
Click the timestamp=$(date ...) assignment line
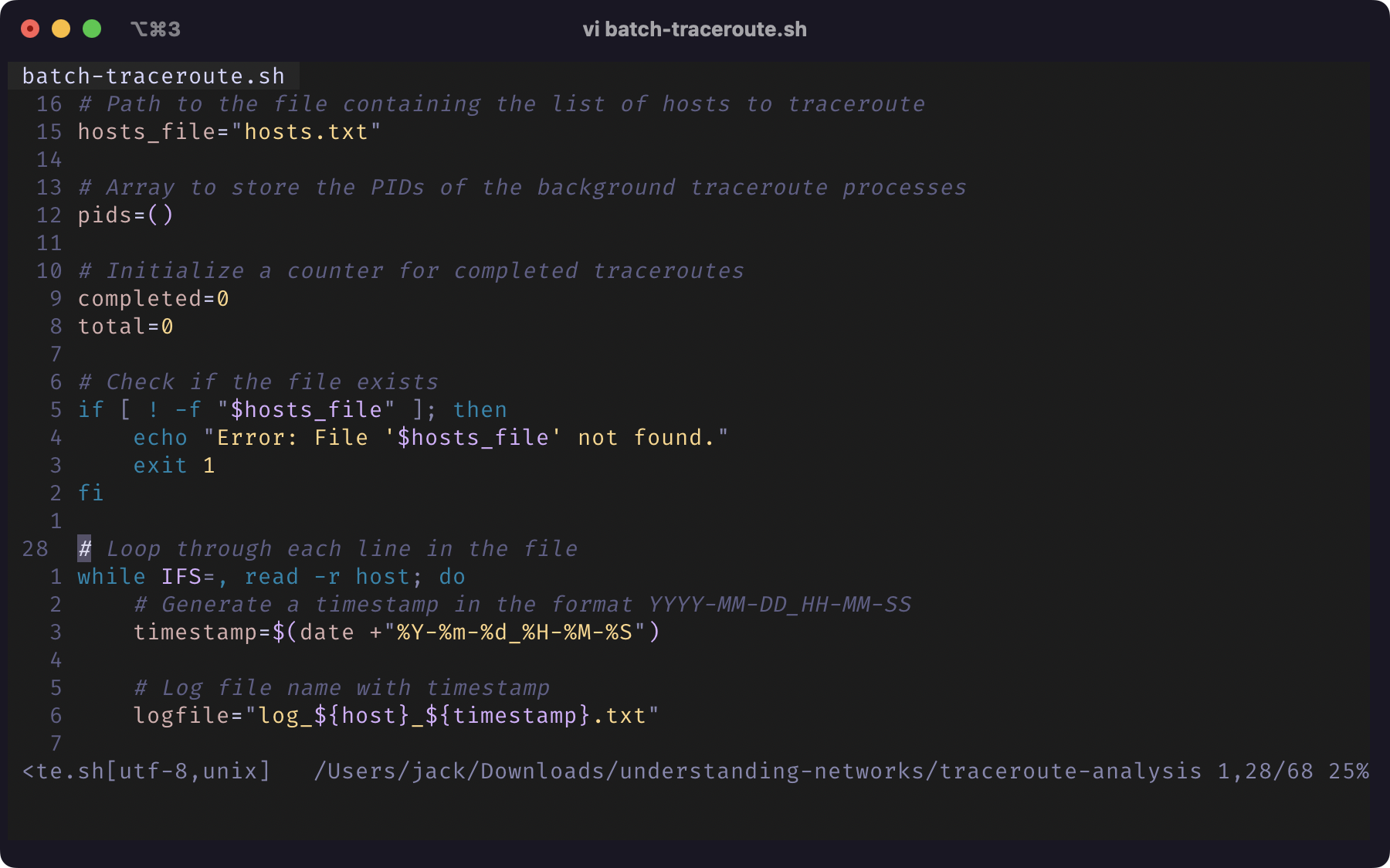(396, 632)
